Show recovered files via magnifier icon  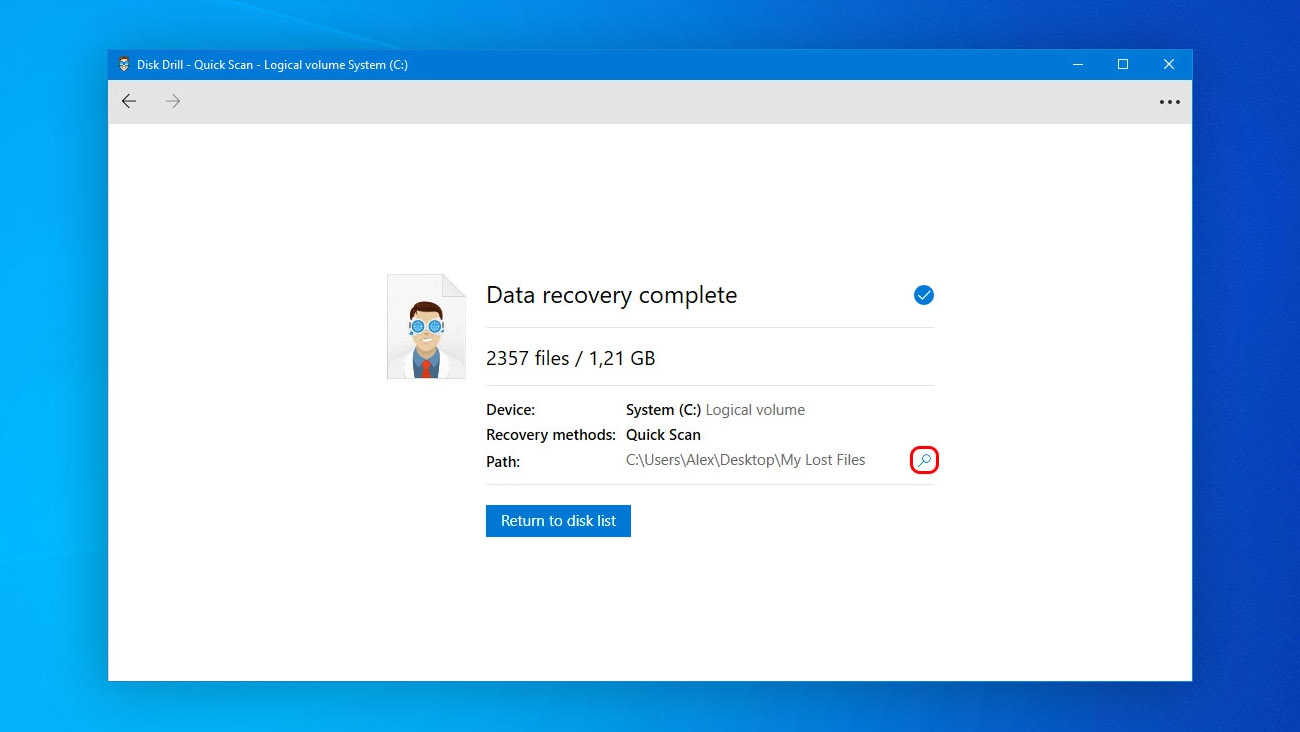coord(924,460)
